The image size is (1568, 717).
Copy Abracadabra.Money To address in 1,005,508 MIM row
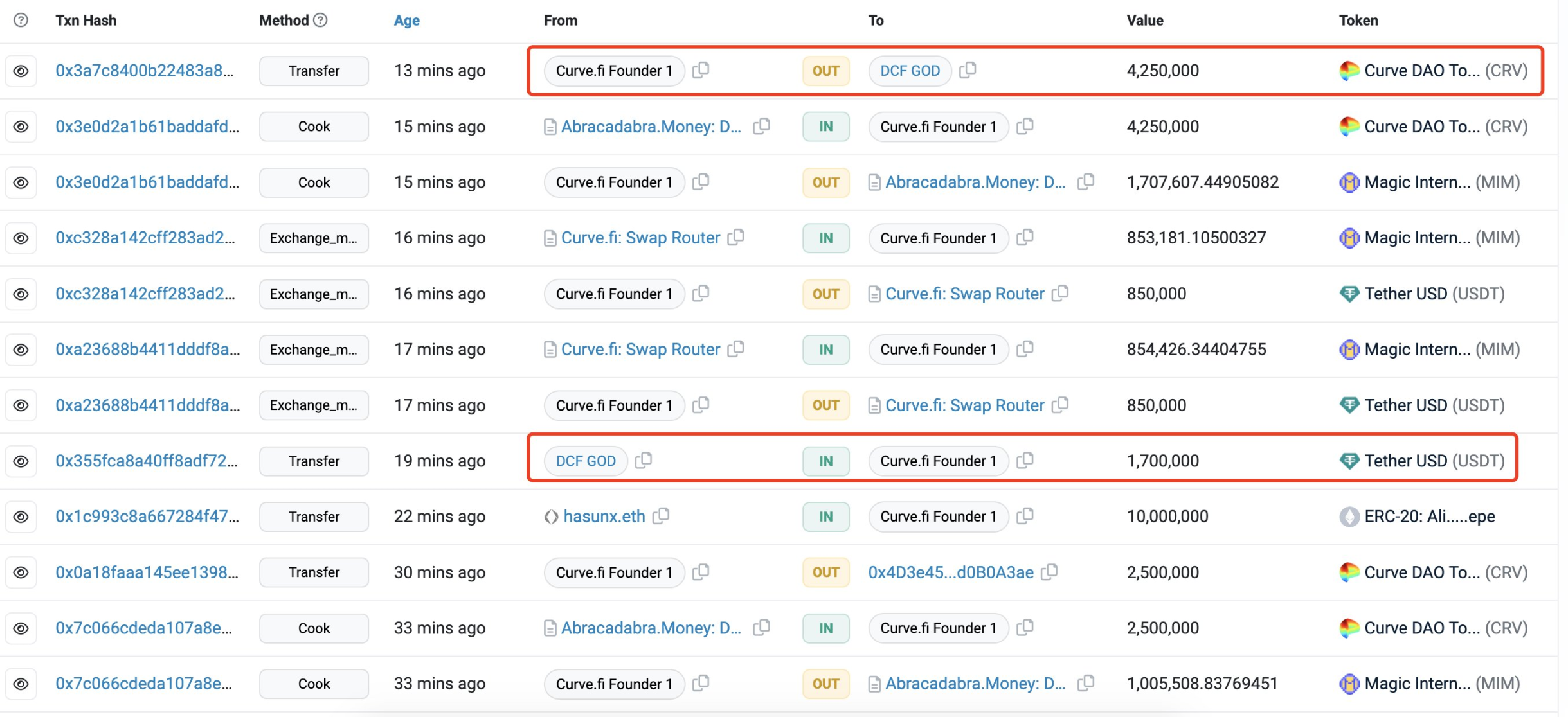click(1086, 683)
